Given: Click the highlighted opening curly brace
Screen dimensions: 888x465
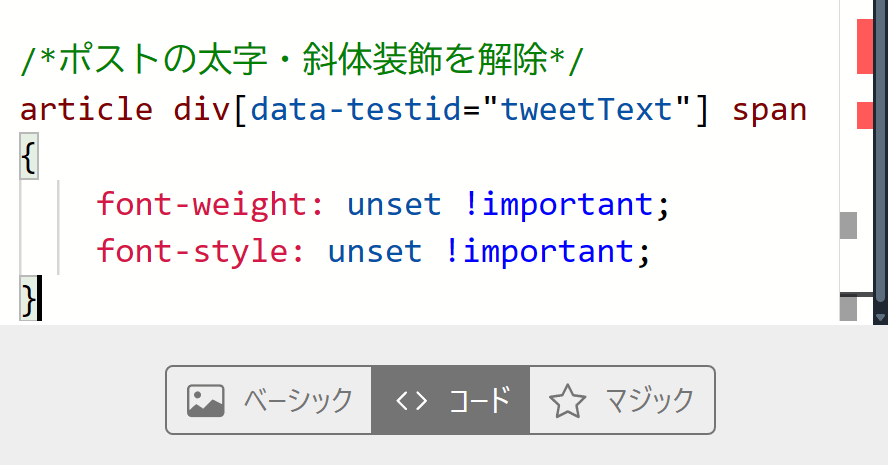Looking at the screenshot, I should [28, 157].
